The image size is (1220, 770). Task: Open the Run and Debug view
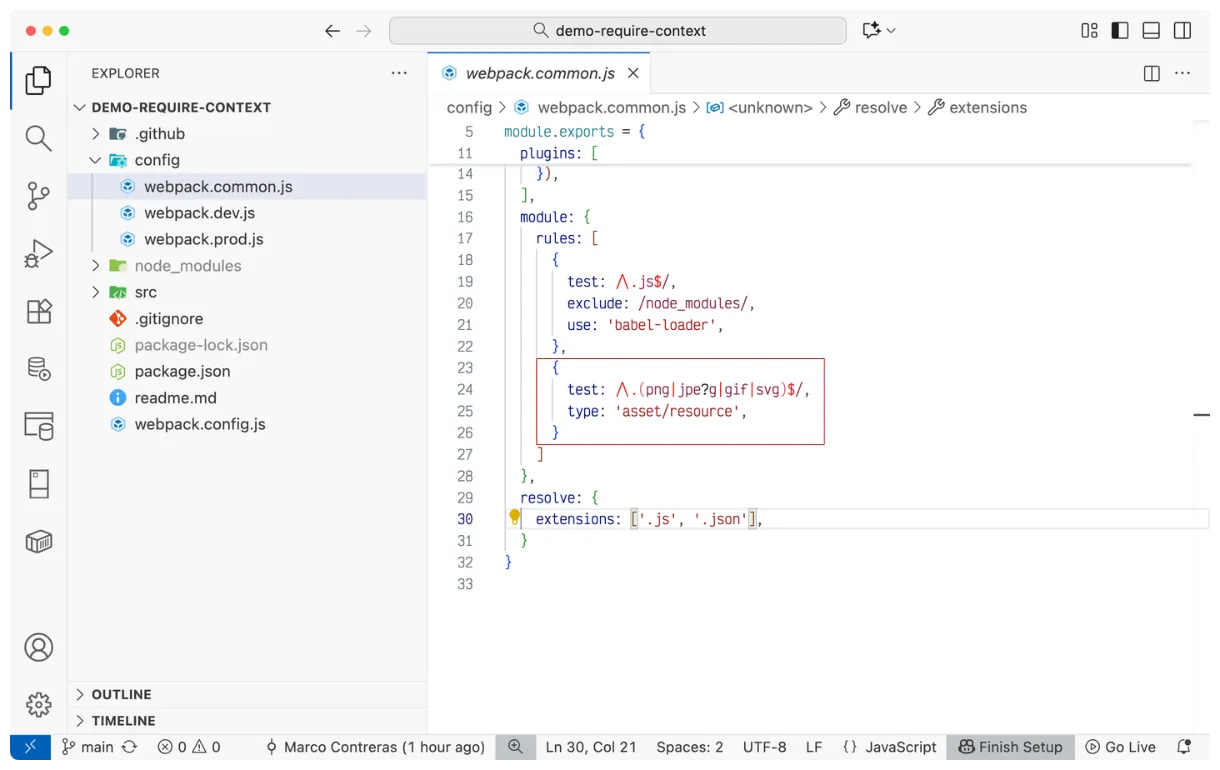[x=38, y=253]
